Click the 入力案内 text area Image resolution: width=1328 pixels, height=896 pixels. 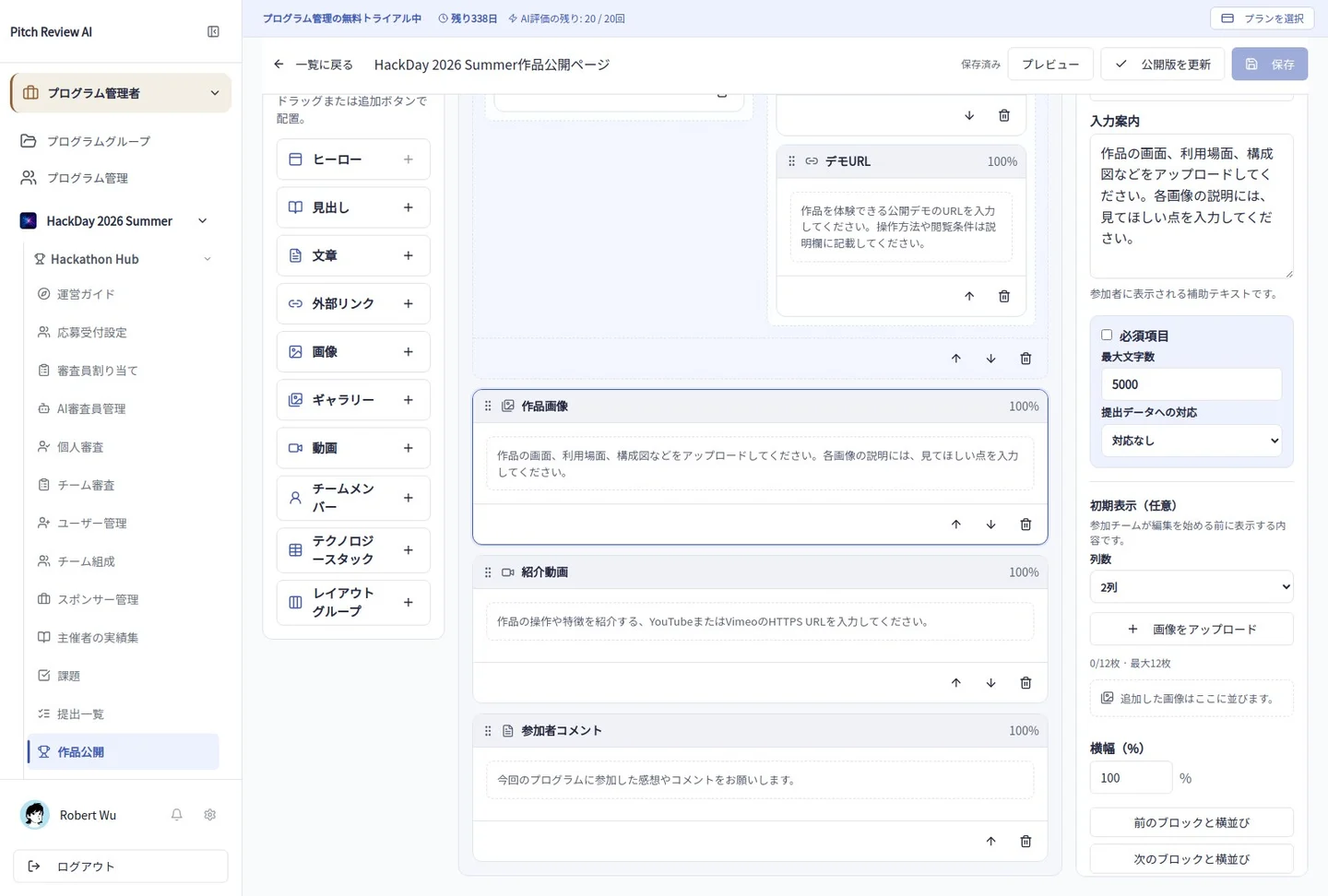(1191, 206)
